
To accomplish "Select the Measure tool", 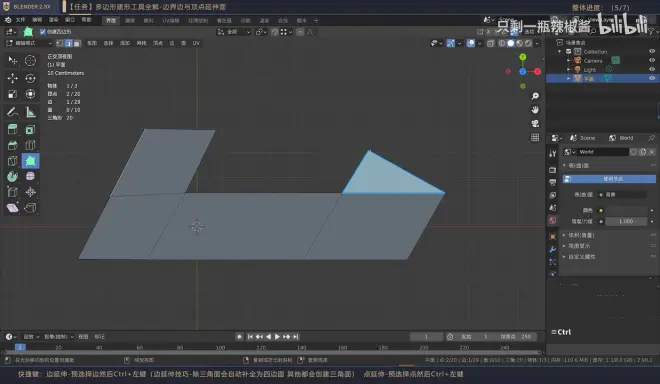I will pyautogui.click(x=30, y=112).
